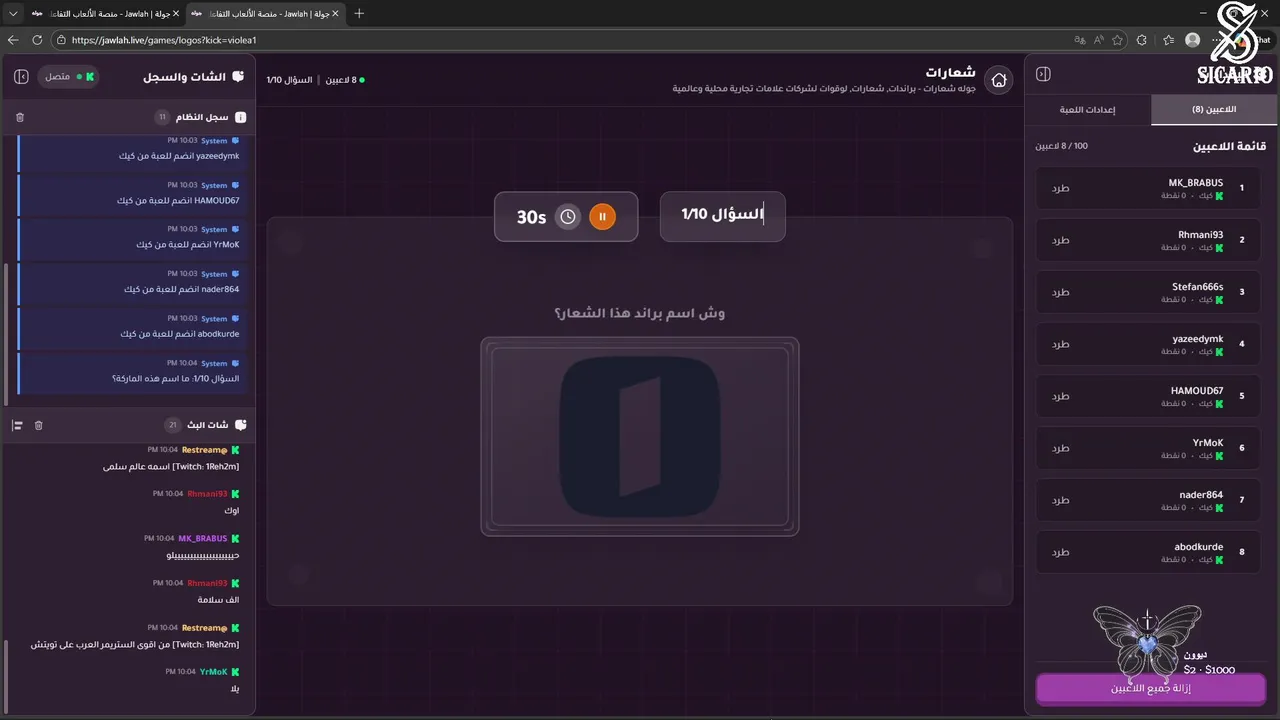Open the إعدادات اللعبة settings tab
1280x720 pixels.
coord(1089,109)
